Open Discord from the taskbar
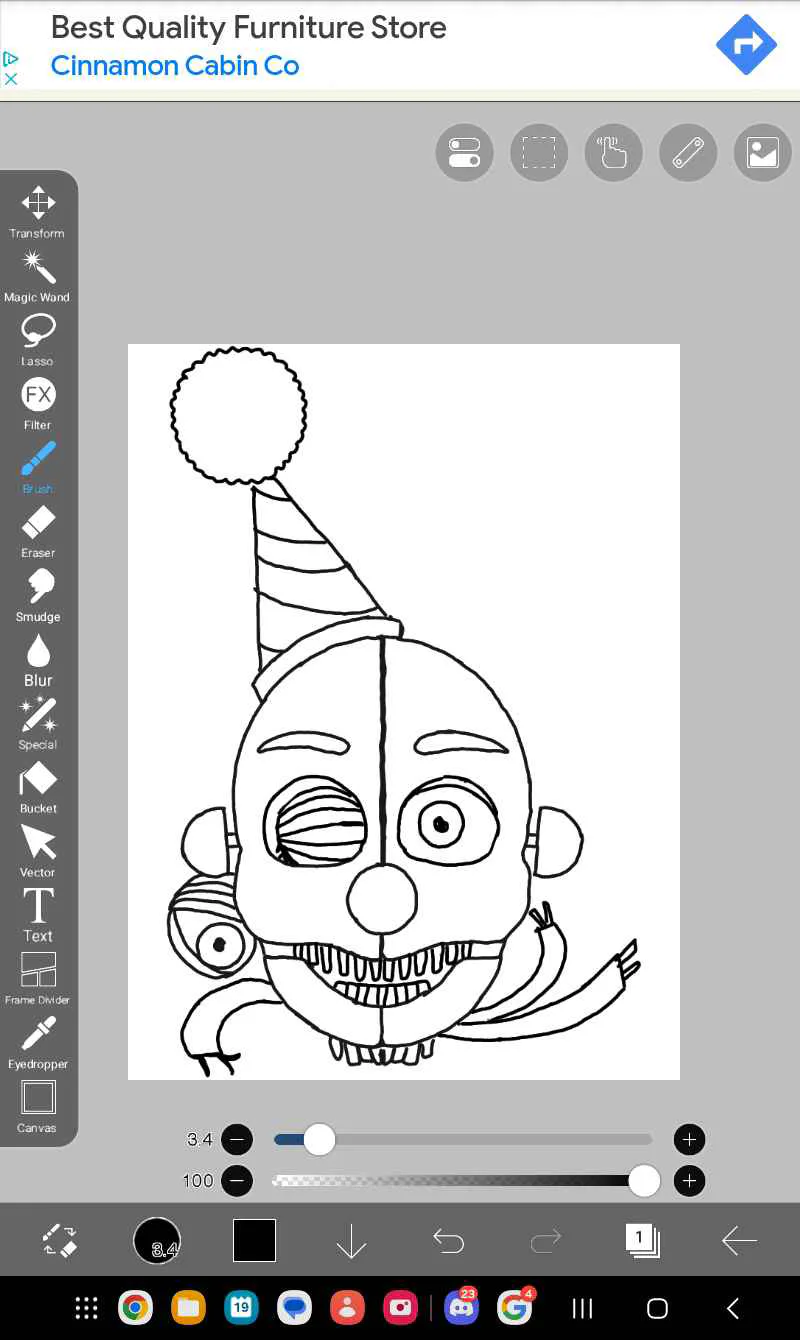This screenshot has height=1340, width=800. (461, 1308)
